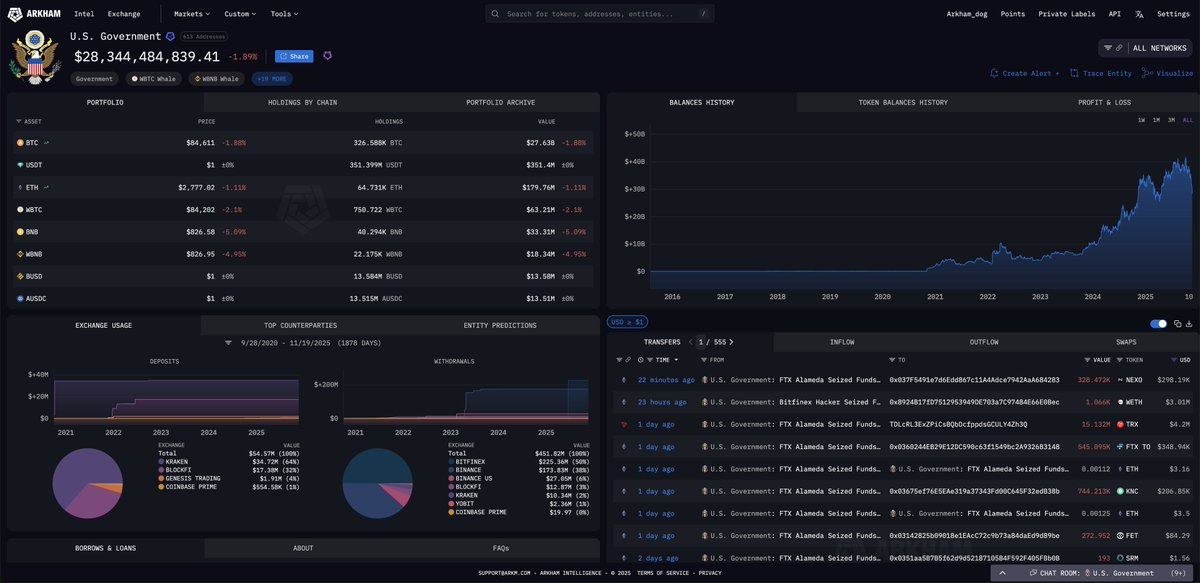Open the Outflow transfers tab
The height and width of the screenshot is (583, 1200).
click(x=984, y=342)
